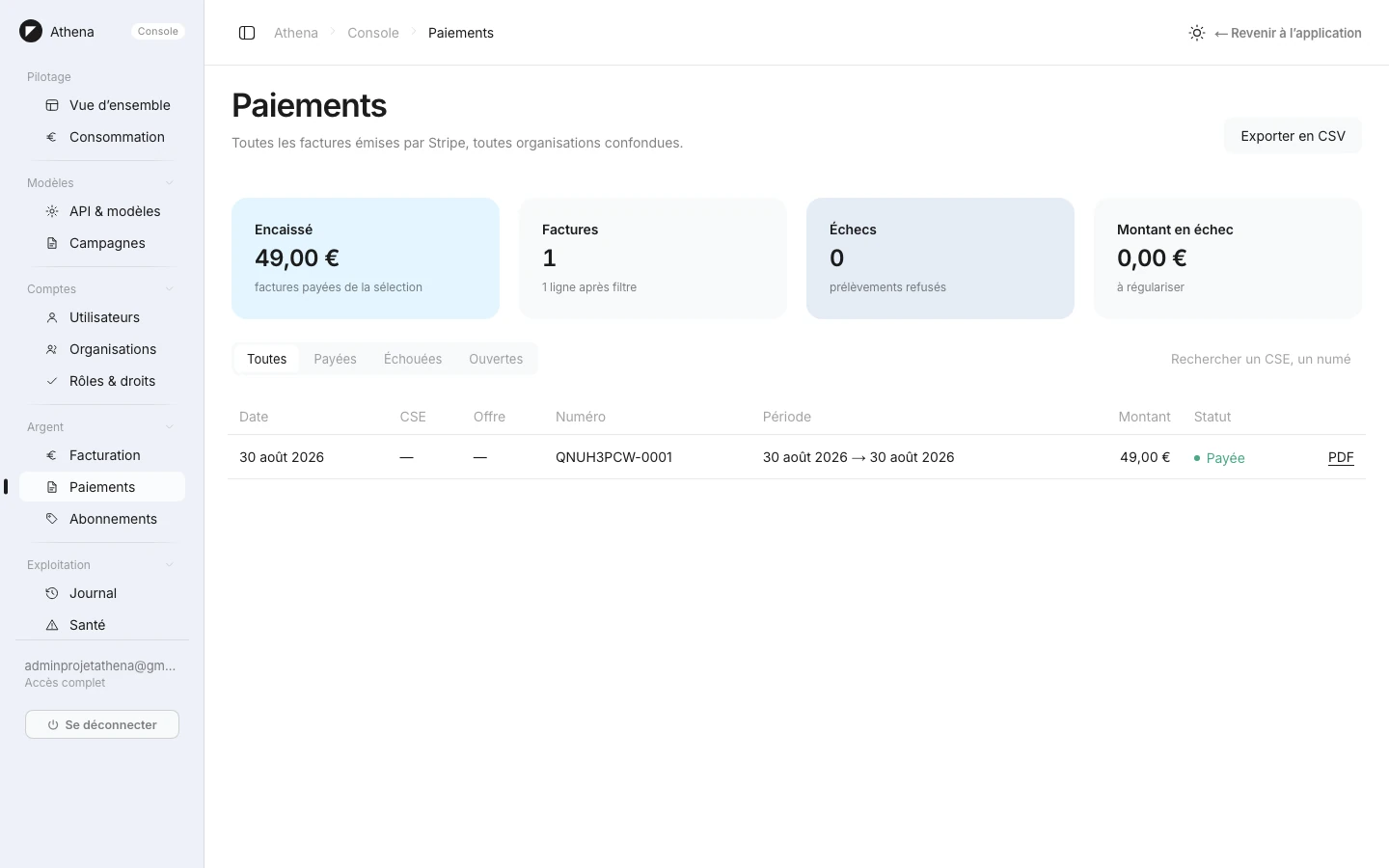The width and height of the screenshot is (1389, 868).
Task: Follow Revenir à l'application link
Action: click(x=1288, y=33)
